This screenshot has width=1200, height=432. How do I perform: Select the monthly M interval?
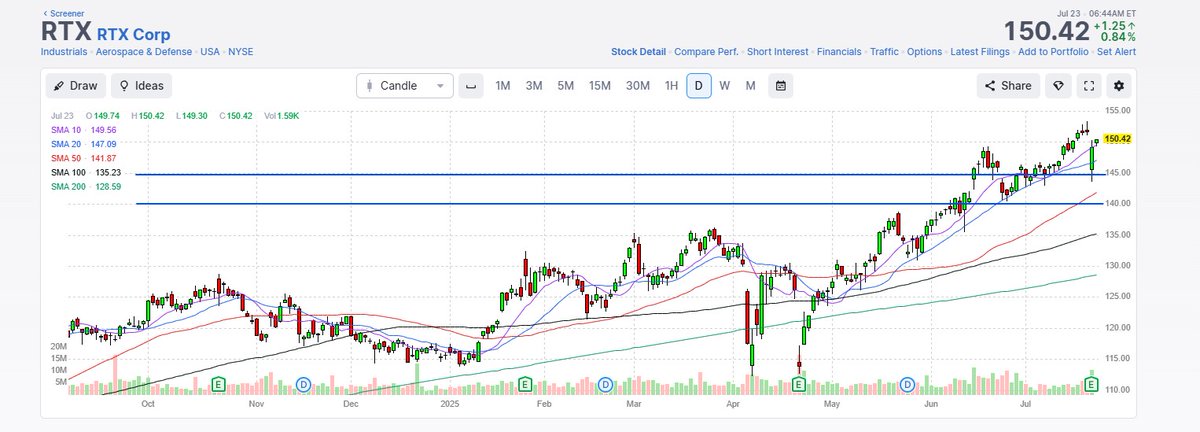(750, 86)
